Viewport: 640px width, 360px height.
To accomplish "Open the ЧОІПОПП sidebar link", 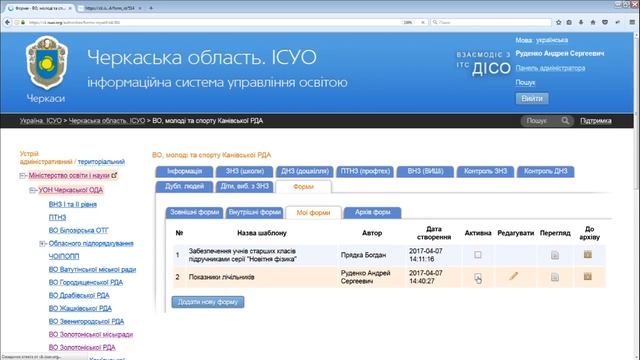I will tap(64, 257).
